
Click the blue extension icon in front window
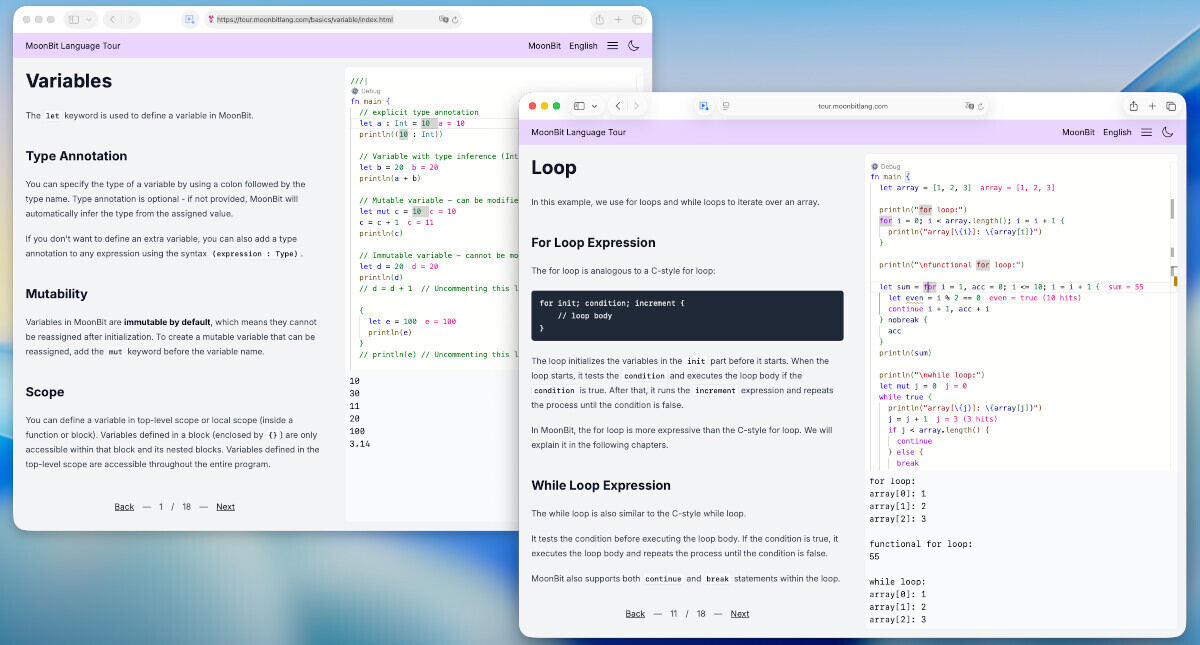[704, 106]
